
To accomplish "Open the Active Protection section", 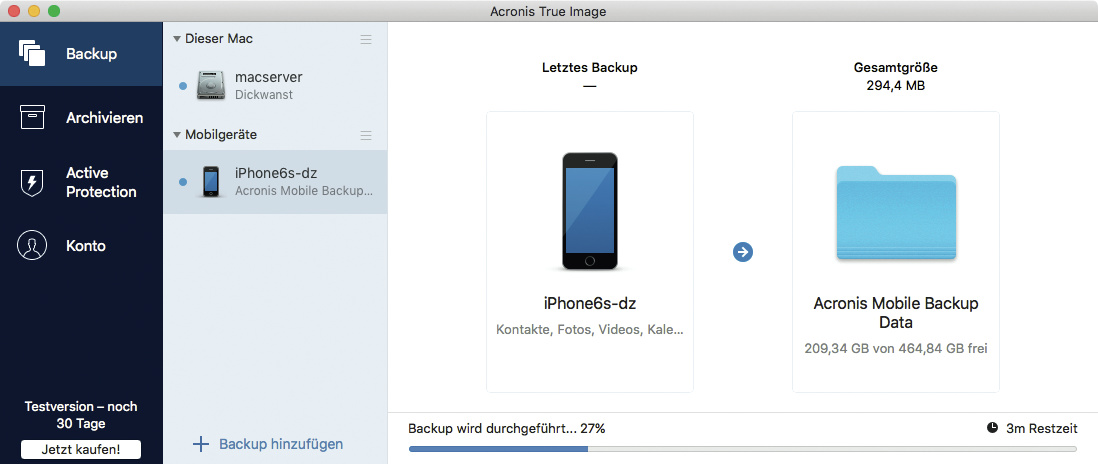I will [x=81, y=182].
